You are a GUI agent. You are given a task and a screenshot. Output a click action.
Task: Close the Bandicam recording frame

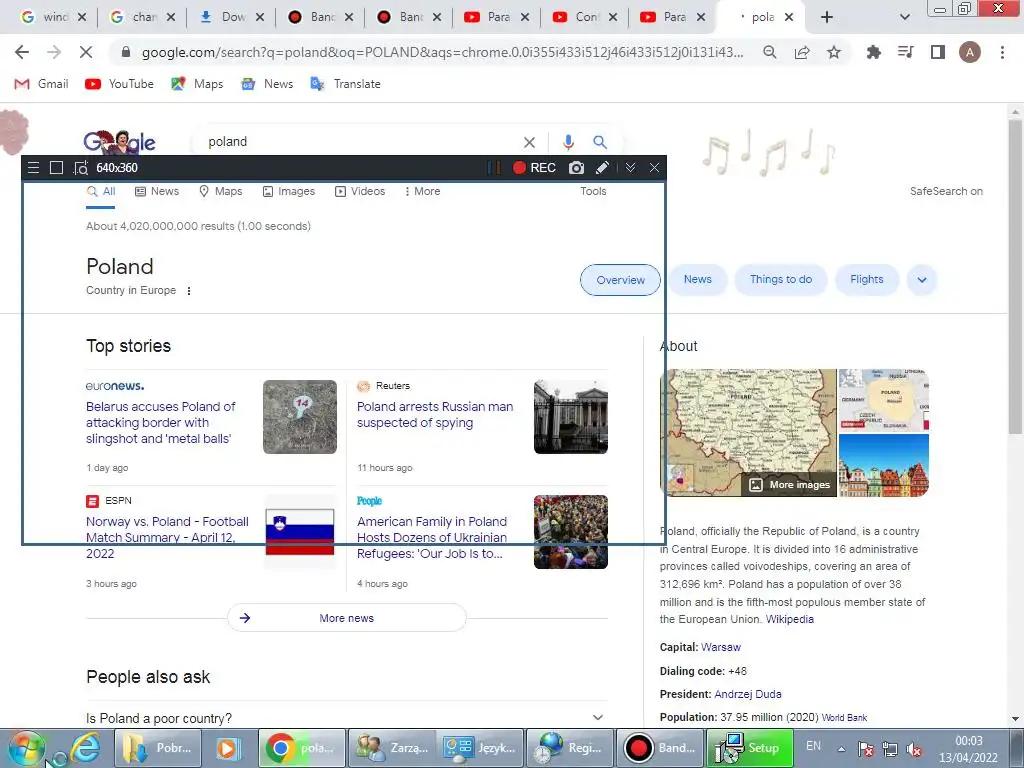click(x=654, y=168)
